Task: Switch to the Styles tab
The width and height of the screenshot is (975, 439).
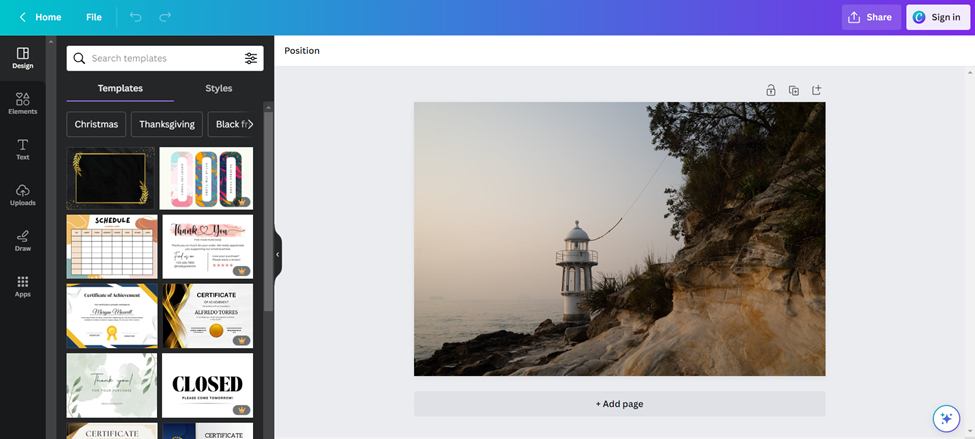Action: [x=219, y=88]
